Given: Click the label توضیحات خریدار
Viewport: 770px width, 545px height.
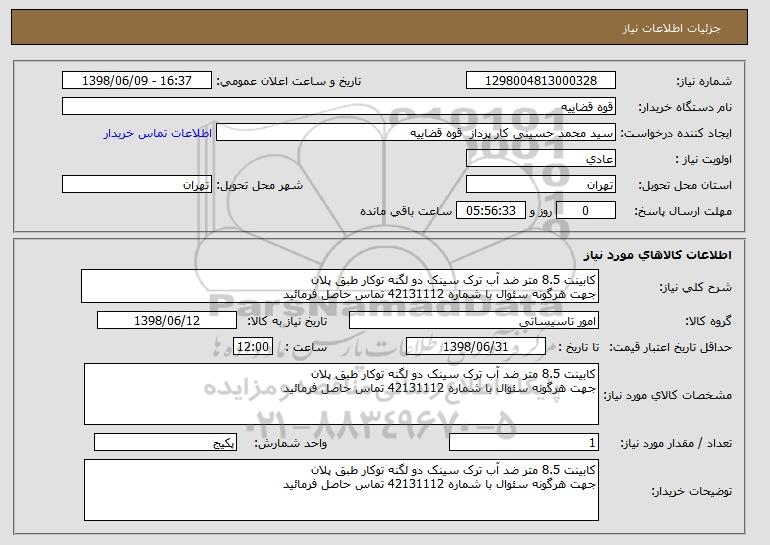Looking at the screenshot, I should (x=691, y=491).
